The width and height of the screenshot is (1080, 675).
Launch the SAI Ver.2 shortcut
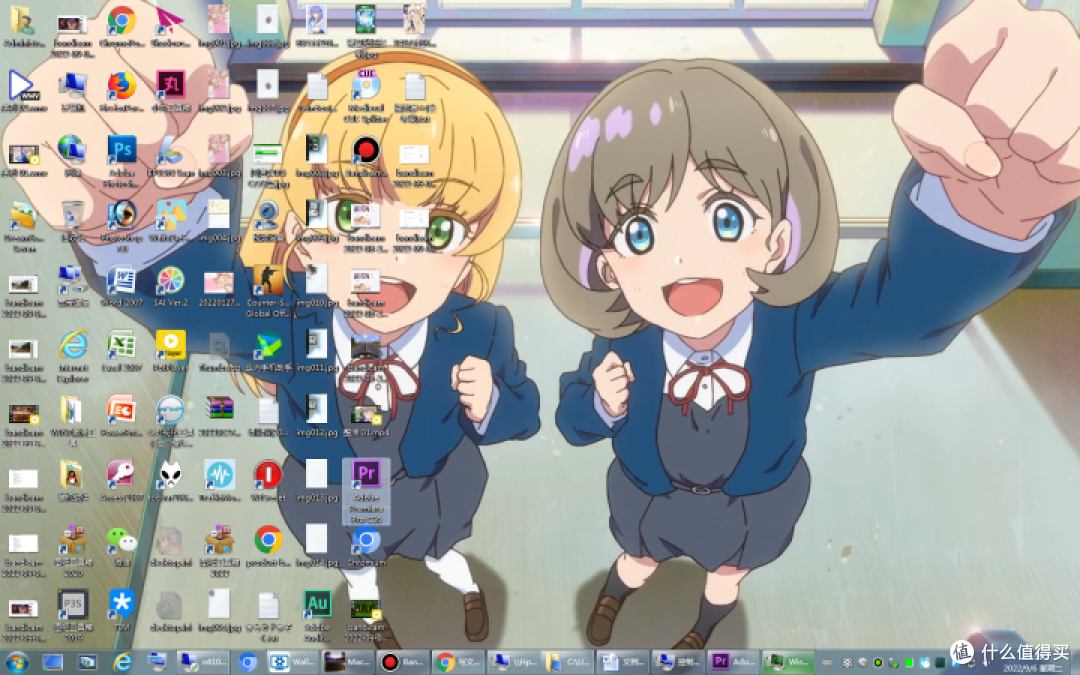point(170,287)
